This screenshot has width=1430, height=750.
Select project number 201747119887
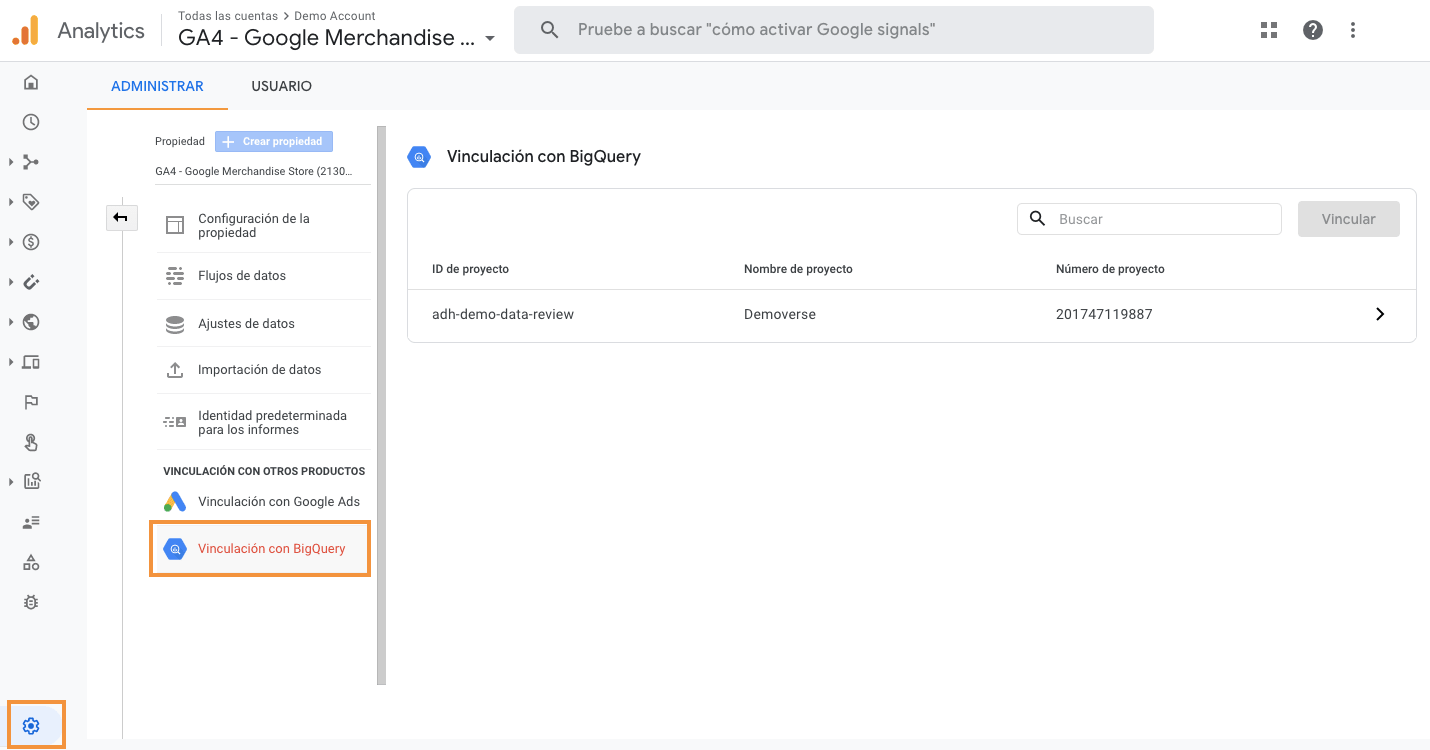coord(1104,314)
